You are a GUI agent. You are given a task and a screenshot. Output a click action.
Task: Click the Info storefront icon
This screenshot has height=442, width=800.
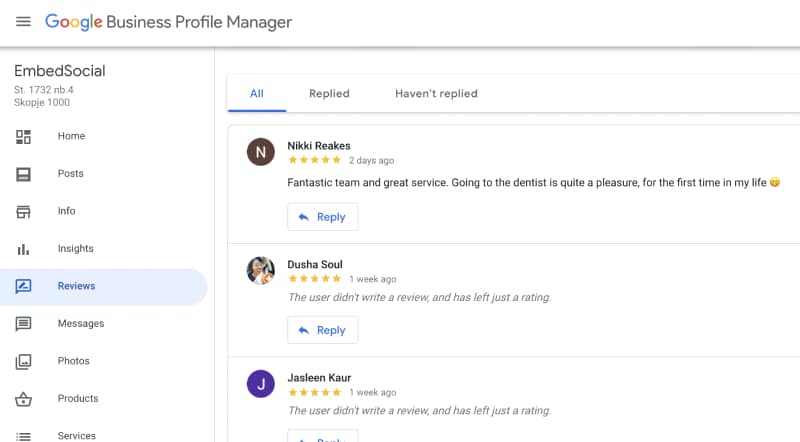tap(23, 211)
